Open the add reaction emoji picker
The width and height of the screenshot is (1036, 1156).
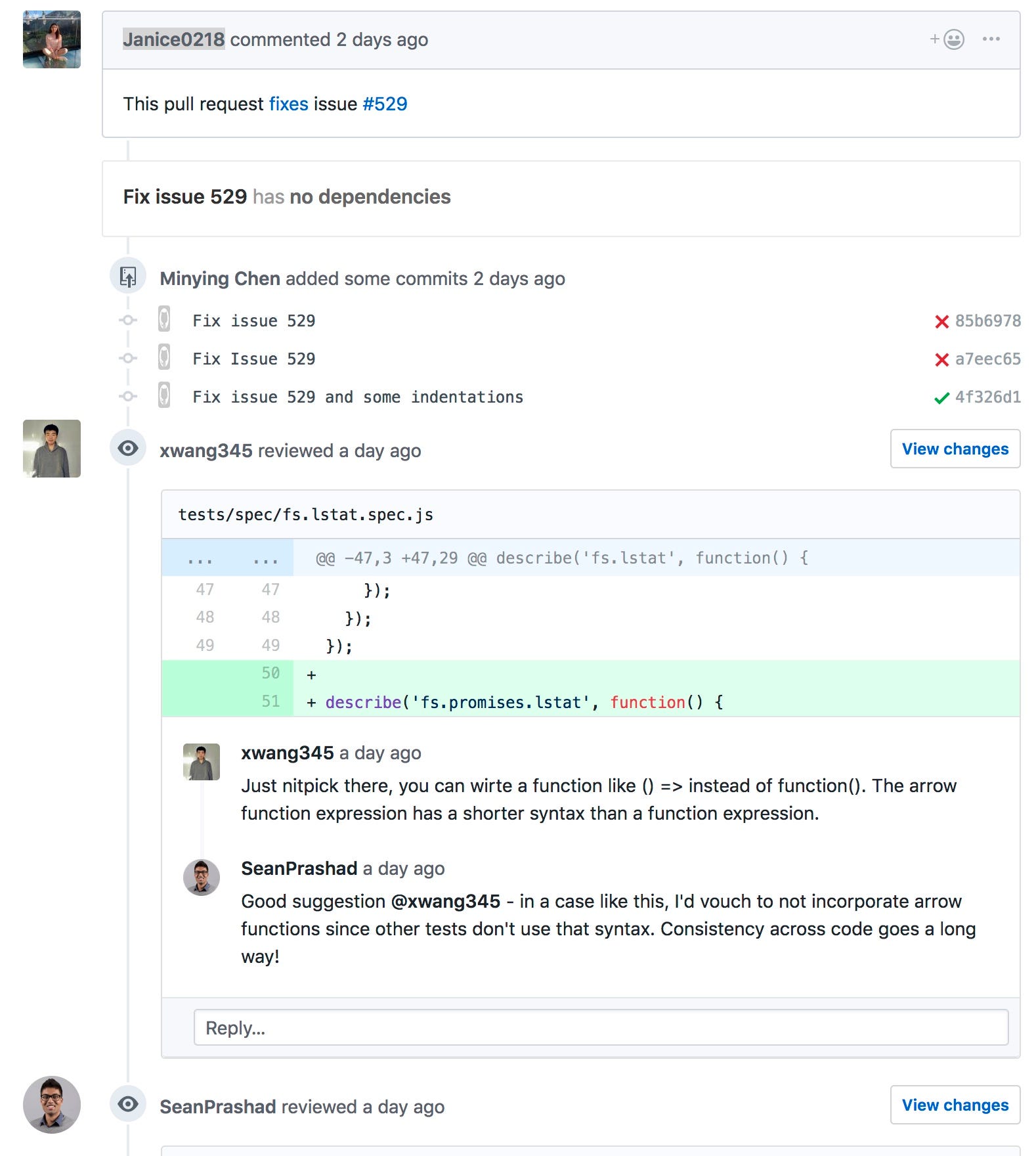(x=947, y=39)
